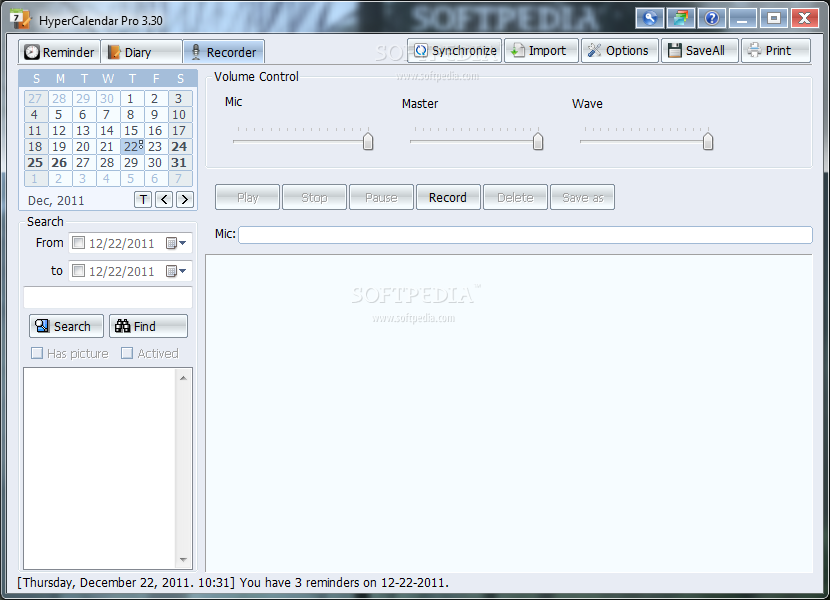The height and width of the screenshot is (600, 830).
Task: Go to previous month with left arrow
Action: coord(164,200)
